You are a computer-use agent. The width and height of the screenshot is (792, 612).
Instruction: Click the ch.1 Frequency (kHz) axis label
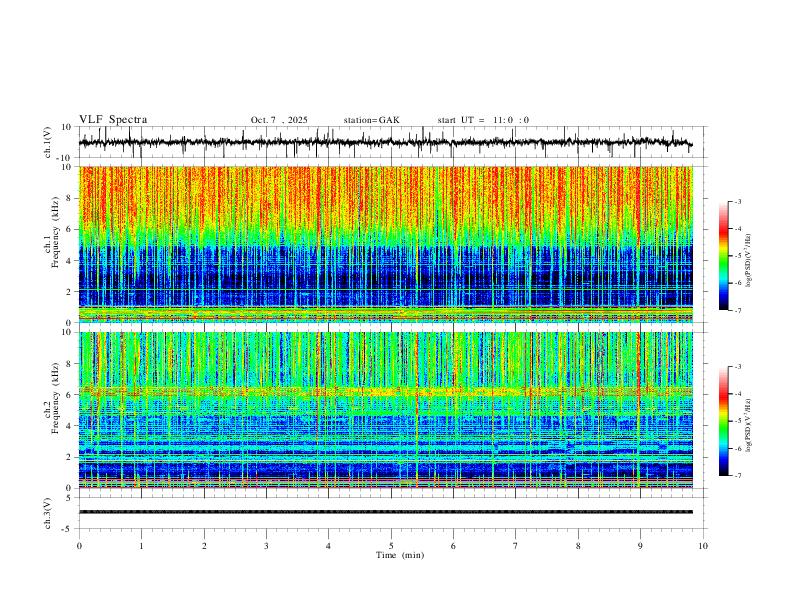click(x=52, y=232)
